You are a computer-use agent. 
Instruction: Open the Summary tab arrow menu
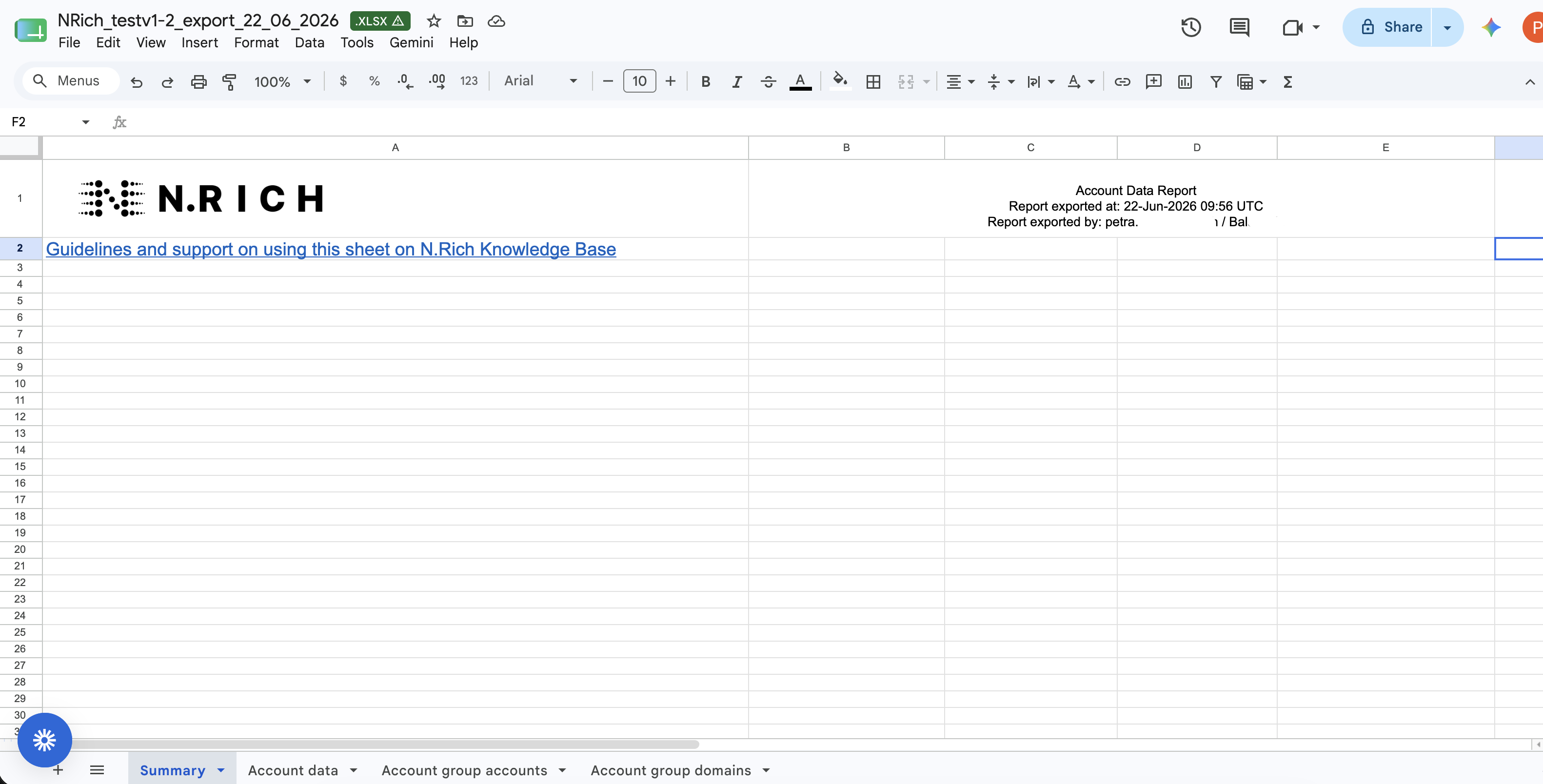pos(221,770)
